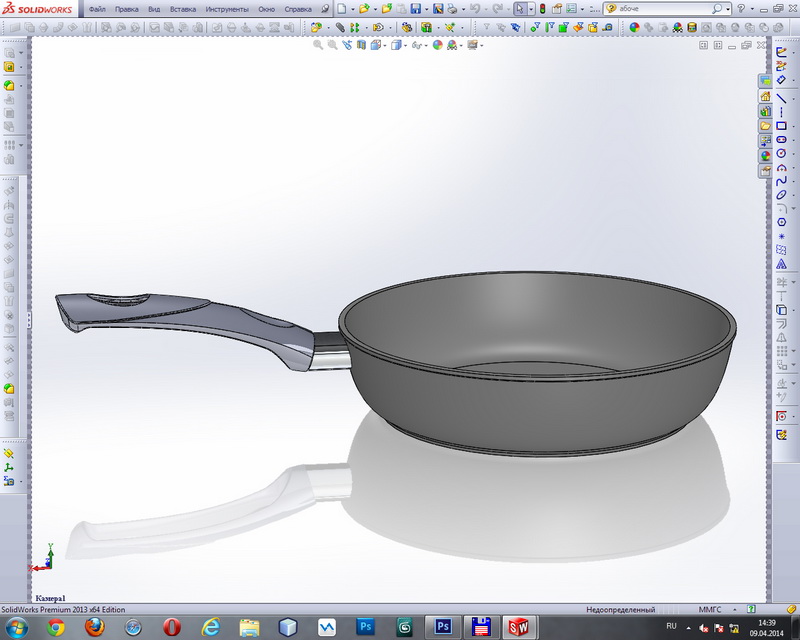The image size is (800, 640).
Task: Select the Slot sketch tool
Action: point(781,139)
